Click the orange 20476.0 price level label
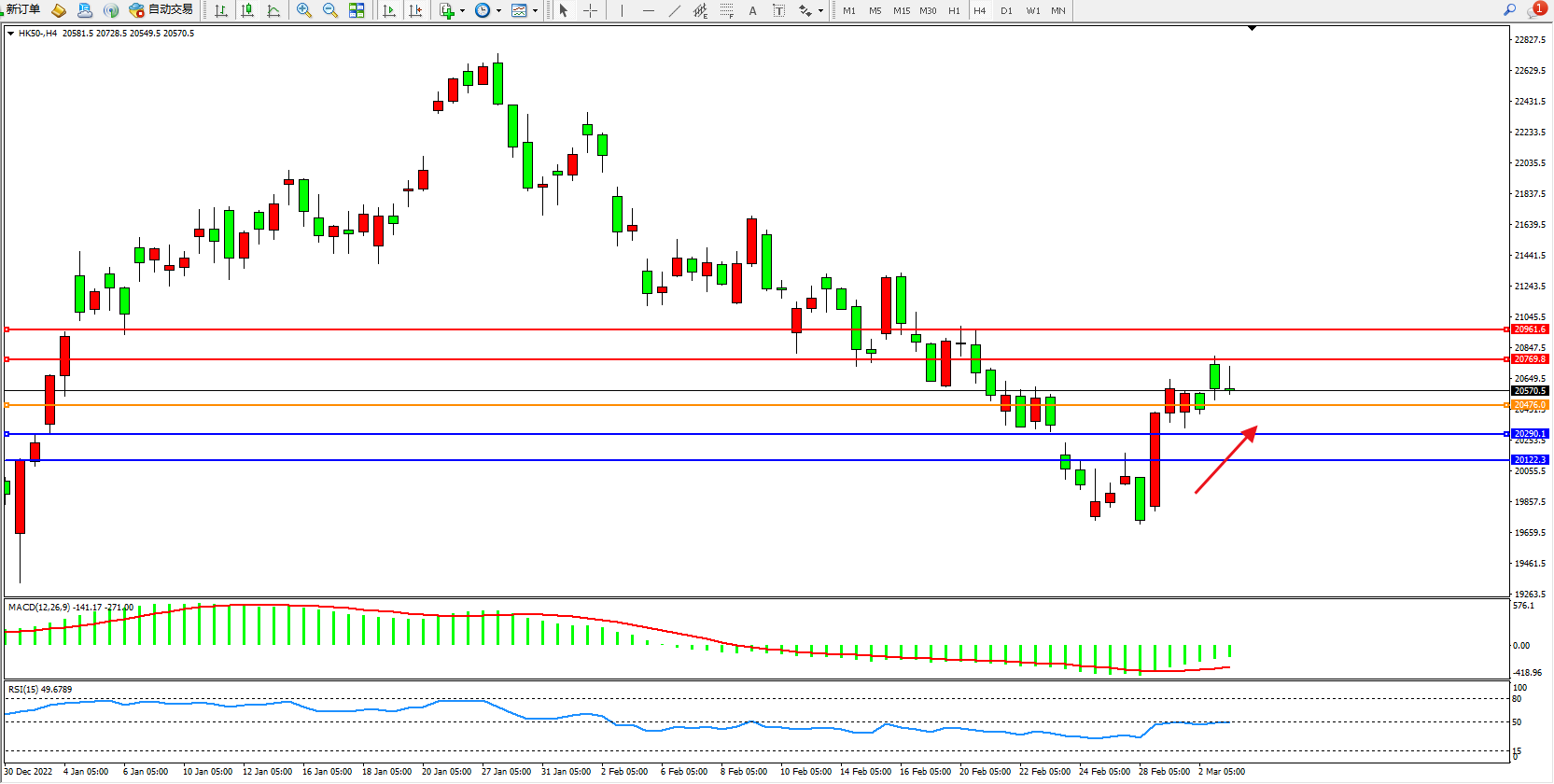 click(1529, 405)
